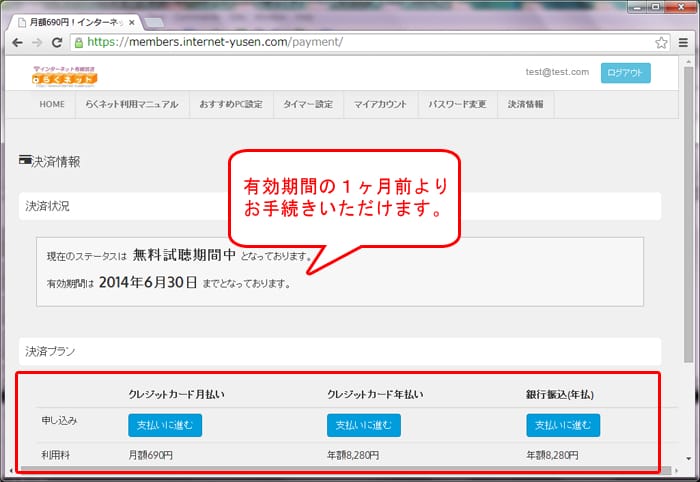Close the 月額690円 browser tab
This screenshot has height=482, width=700.
[130, 21]
